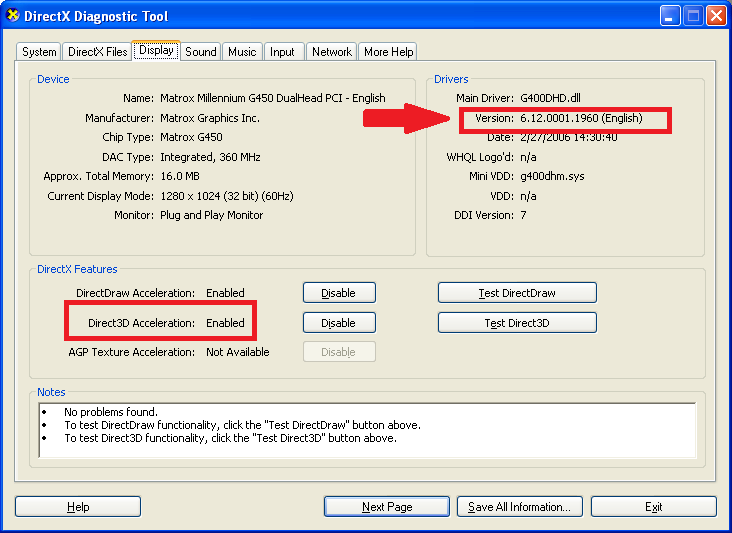Click the Notes group label

51,392
